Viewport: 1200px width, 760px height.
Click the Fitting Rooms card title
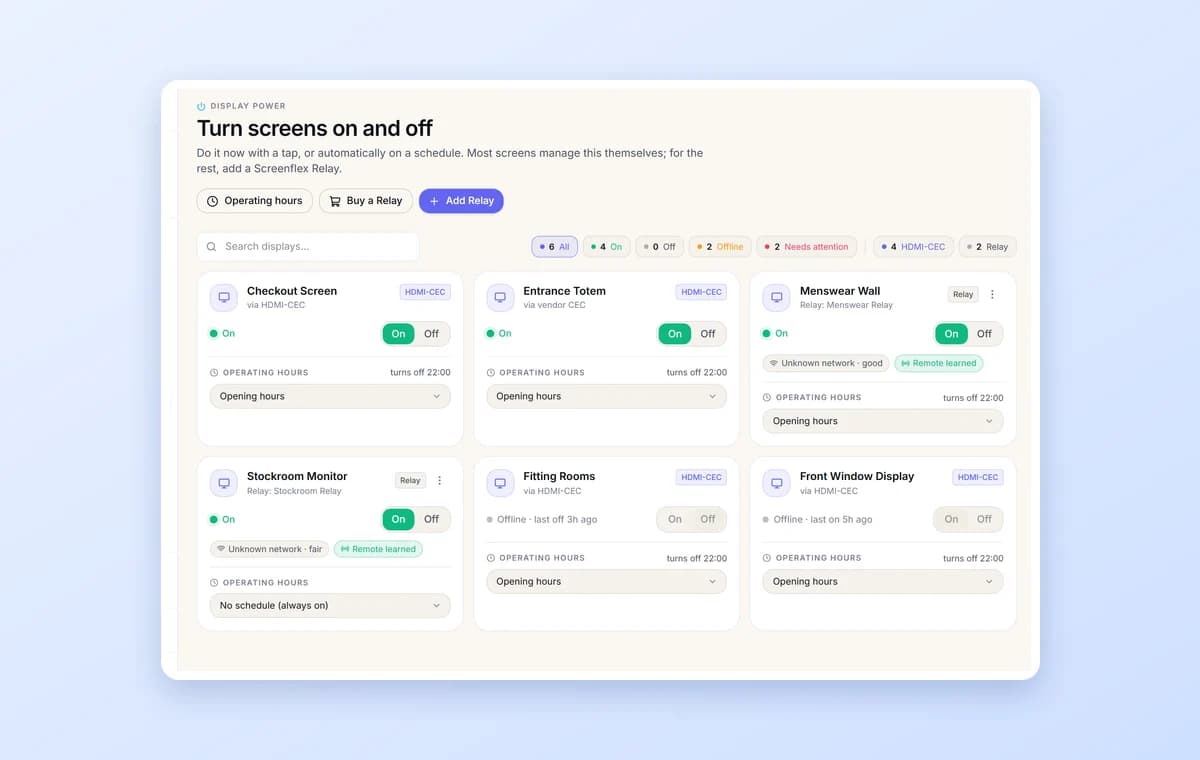[559, 476]
